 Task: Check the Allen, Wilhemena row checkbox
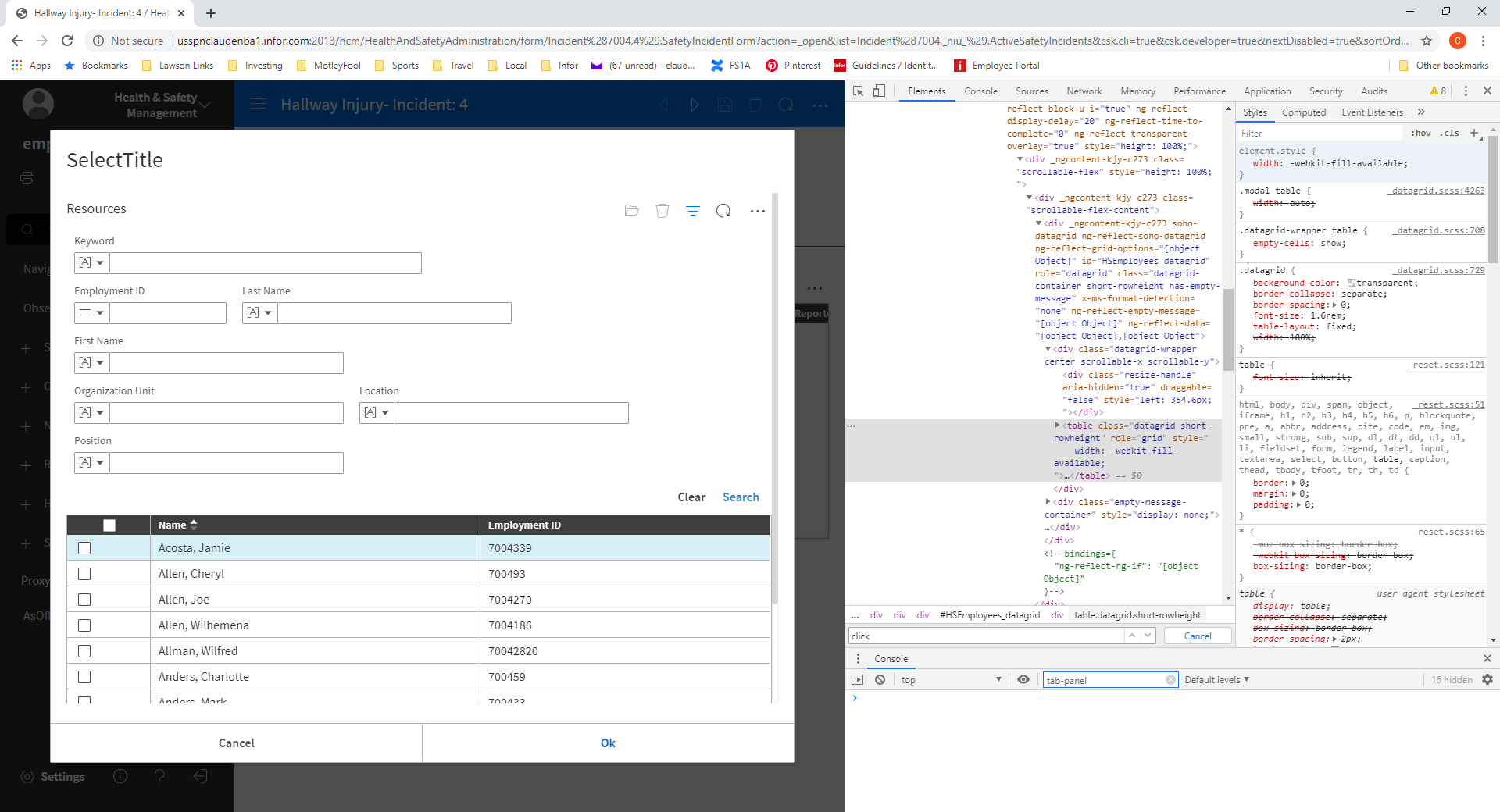point(84,625)
